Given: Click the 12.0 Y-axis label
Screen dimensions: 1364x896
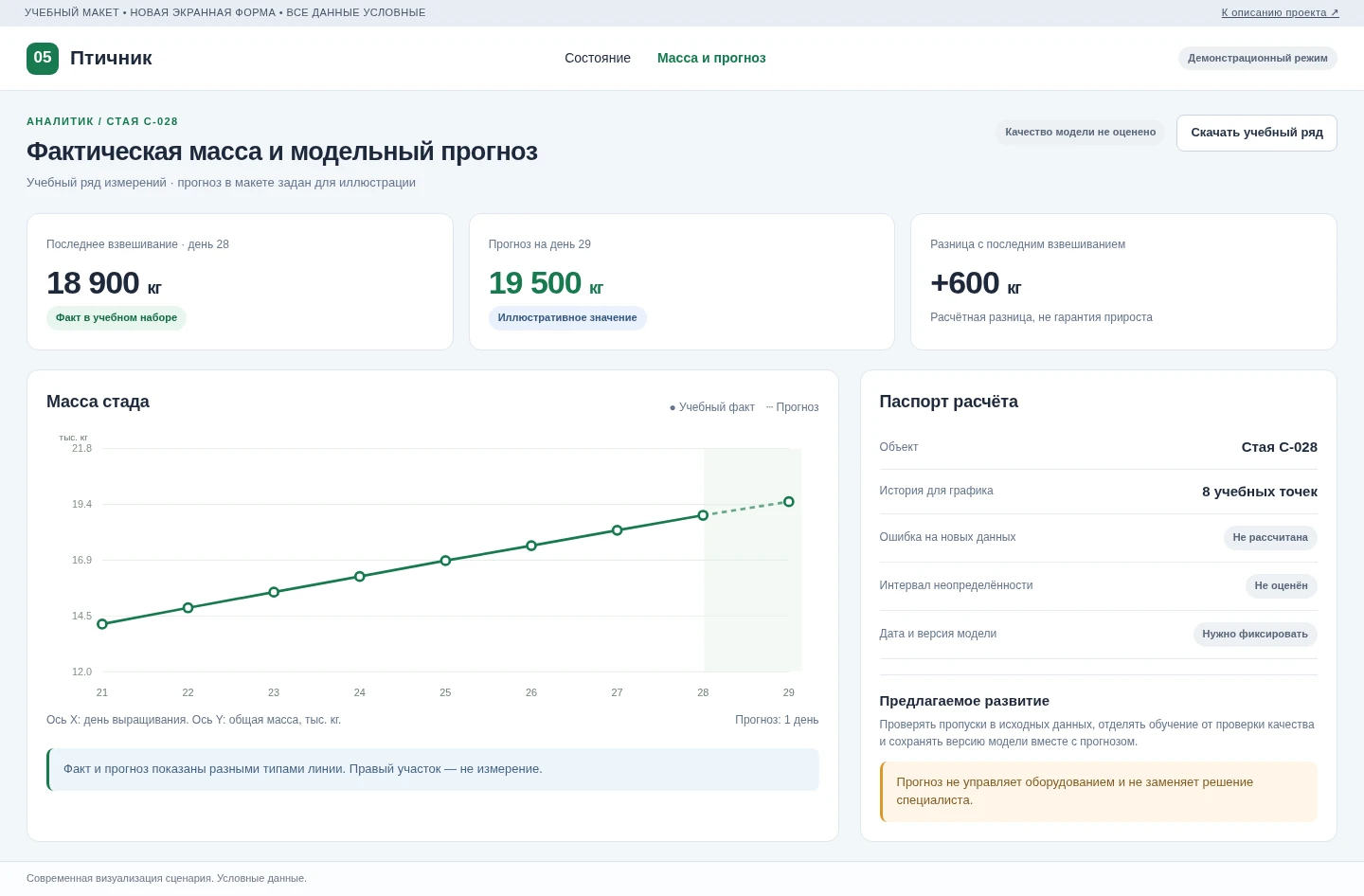Looking at the screenshot, I should (x=82, y=672).
